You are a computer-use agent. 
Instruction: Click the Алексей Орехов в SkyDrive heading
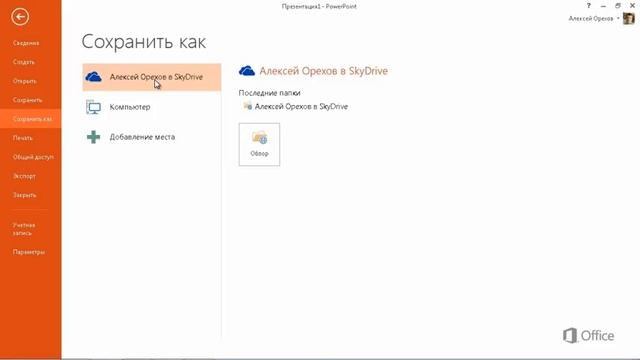(324, 71)
